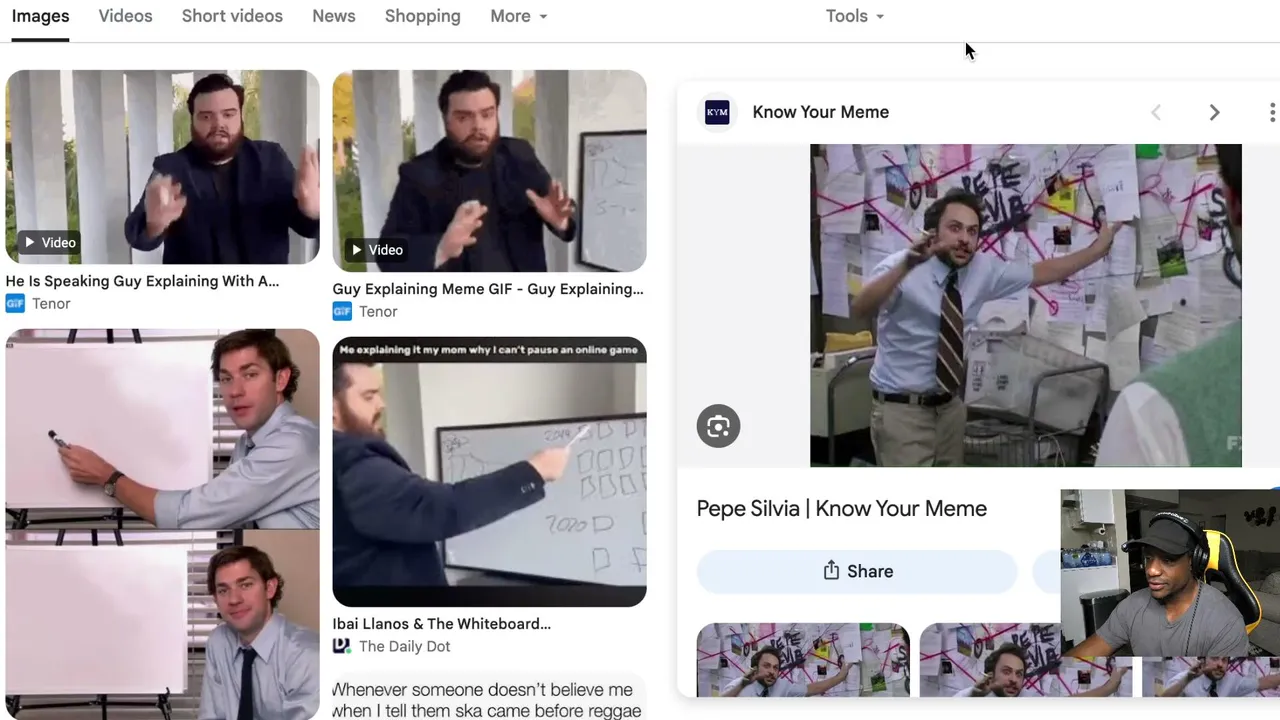Click 'Tenor' source text under 'Guy Explaining Meme GIF'
The image size is (1280, 720).
pos(378,312)
